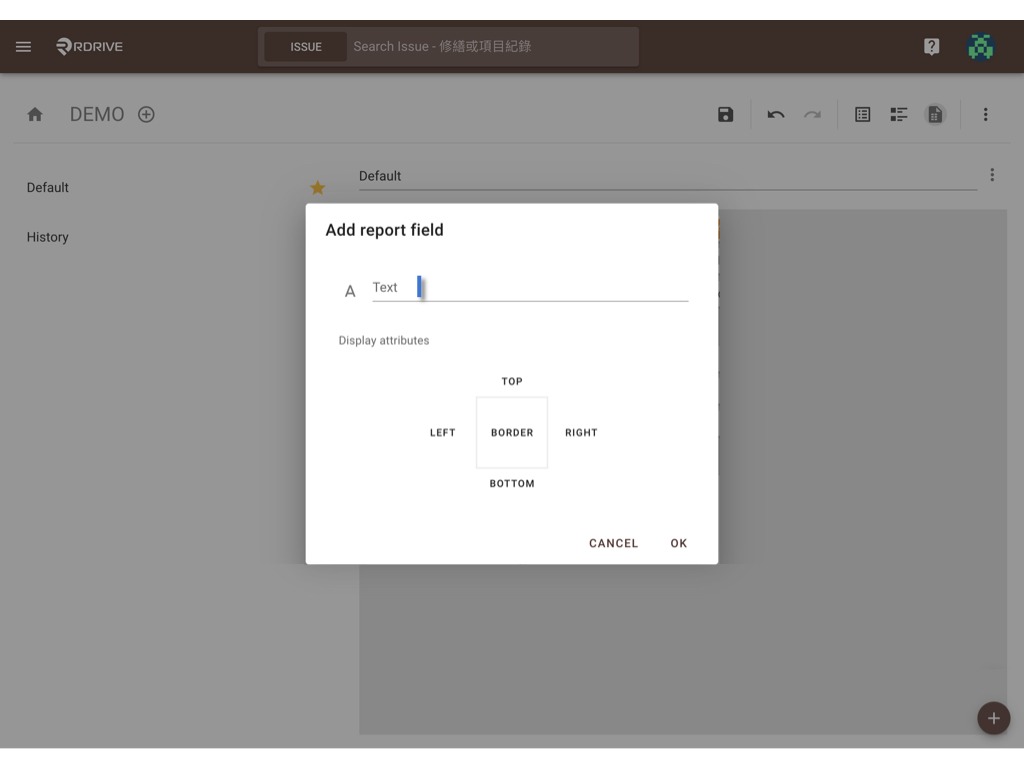Viewport: 1024px width, 768px height.
Task: Select the report document view icon
Action: coord(935,114)
